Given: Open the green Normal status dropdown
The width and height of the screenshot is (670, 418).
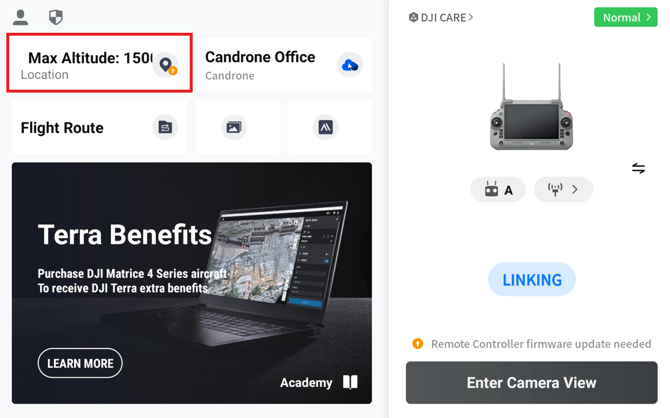Looking at the screenshot, I should [626, 18].
